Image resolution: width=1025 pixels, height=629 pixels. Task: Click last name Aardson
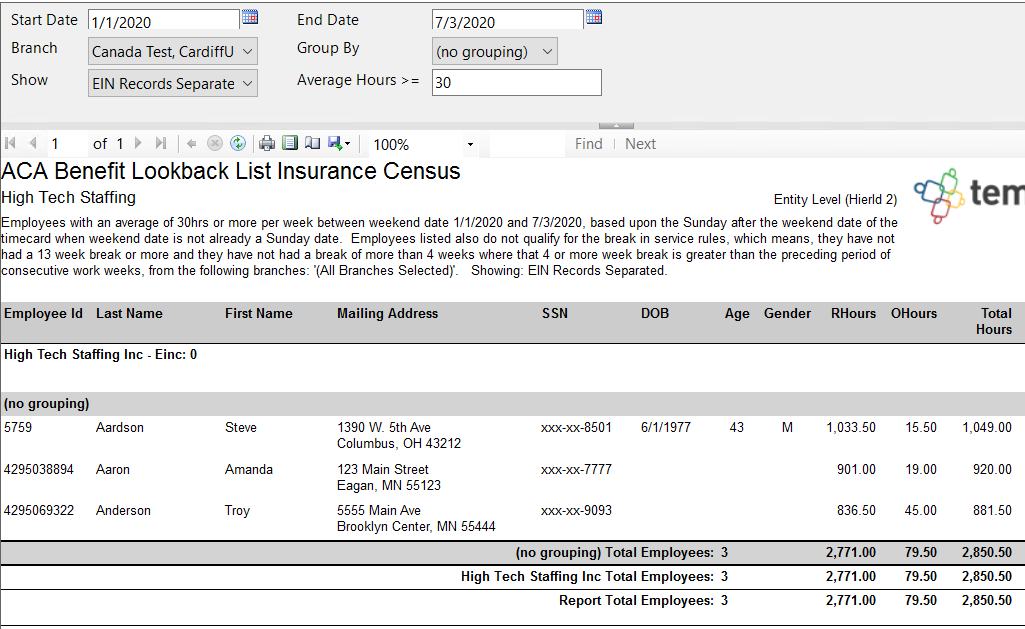point(120,427)
